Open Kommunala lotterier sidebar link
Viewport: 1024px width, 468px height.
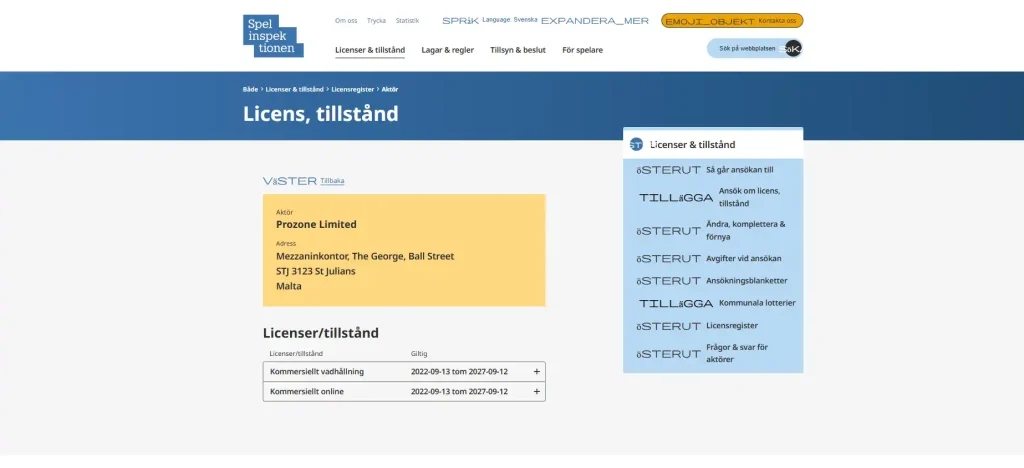[x=758, y=303]
